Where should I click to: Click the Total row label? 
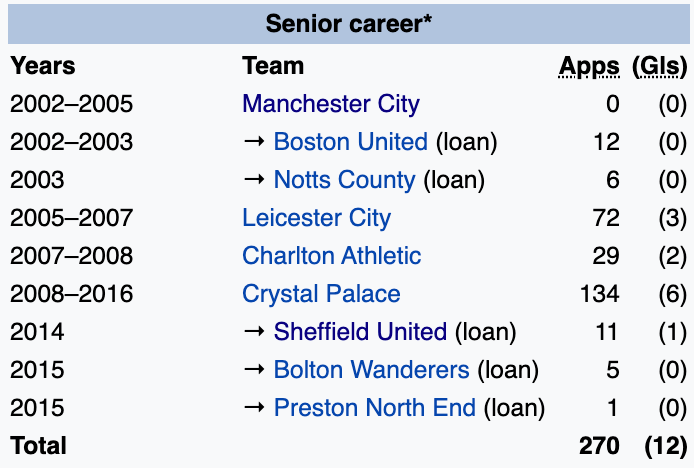coord(39,446)
